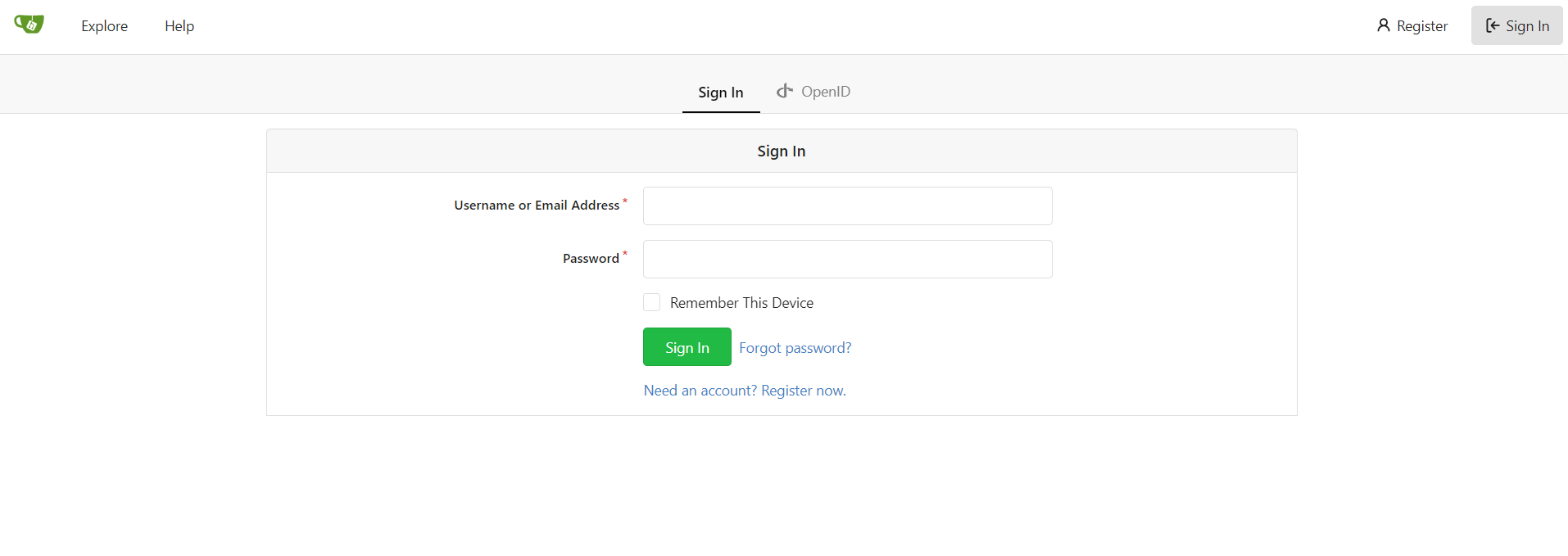This screenshot has height=556, width=1568.
Task: Focus the Username or Email Address field
Action: click(x=848, y=206)
